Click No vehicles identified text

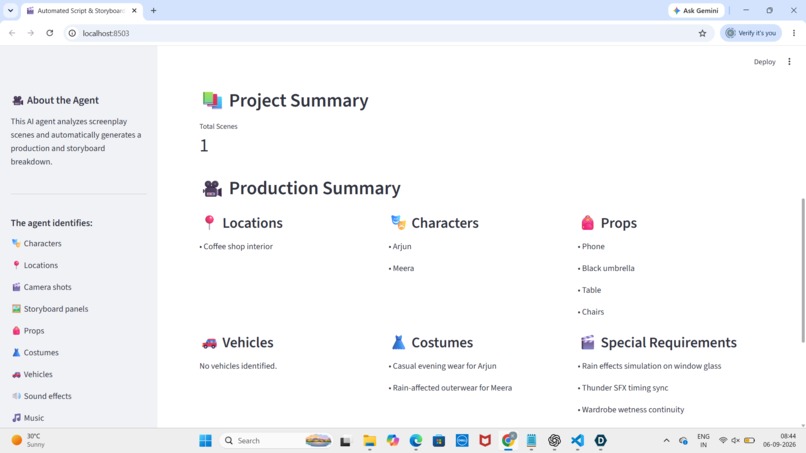[238, 366]
